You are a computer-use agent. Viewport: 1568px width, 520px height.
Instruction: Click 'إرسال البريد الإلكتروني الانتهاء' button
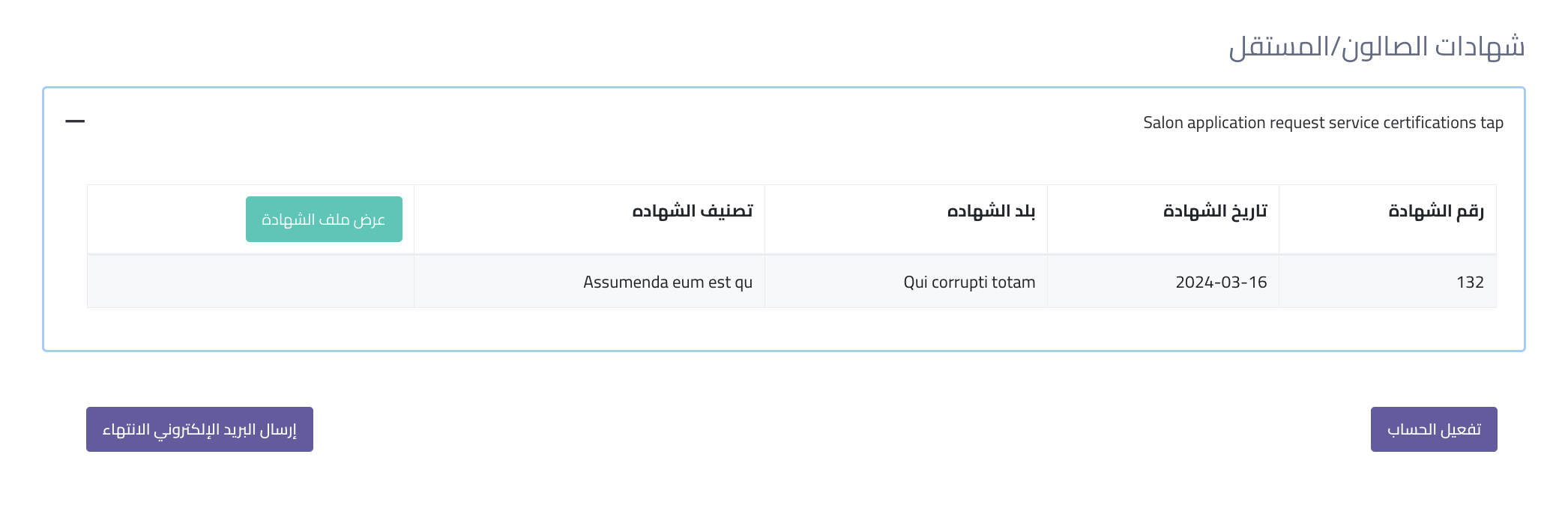(199, 429)
